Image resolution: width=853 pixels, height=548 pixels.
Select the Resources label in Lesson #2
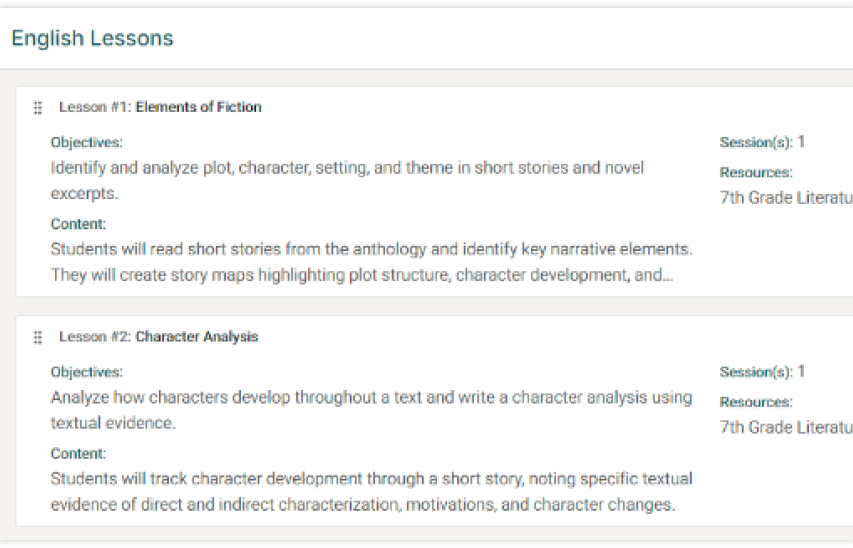click(756, 402)
